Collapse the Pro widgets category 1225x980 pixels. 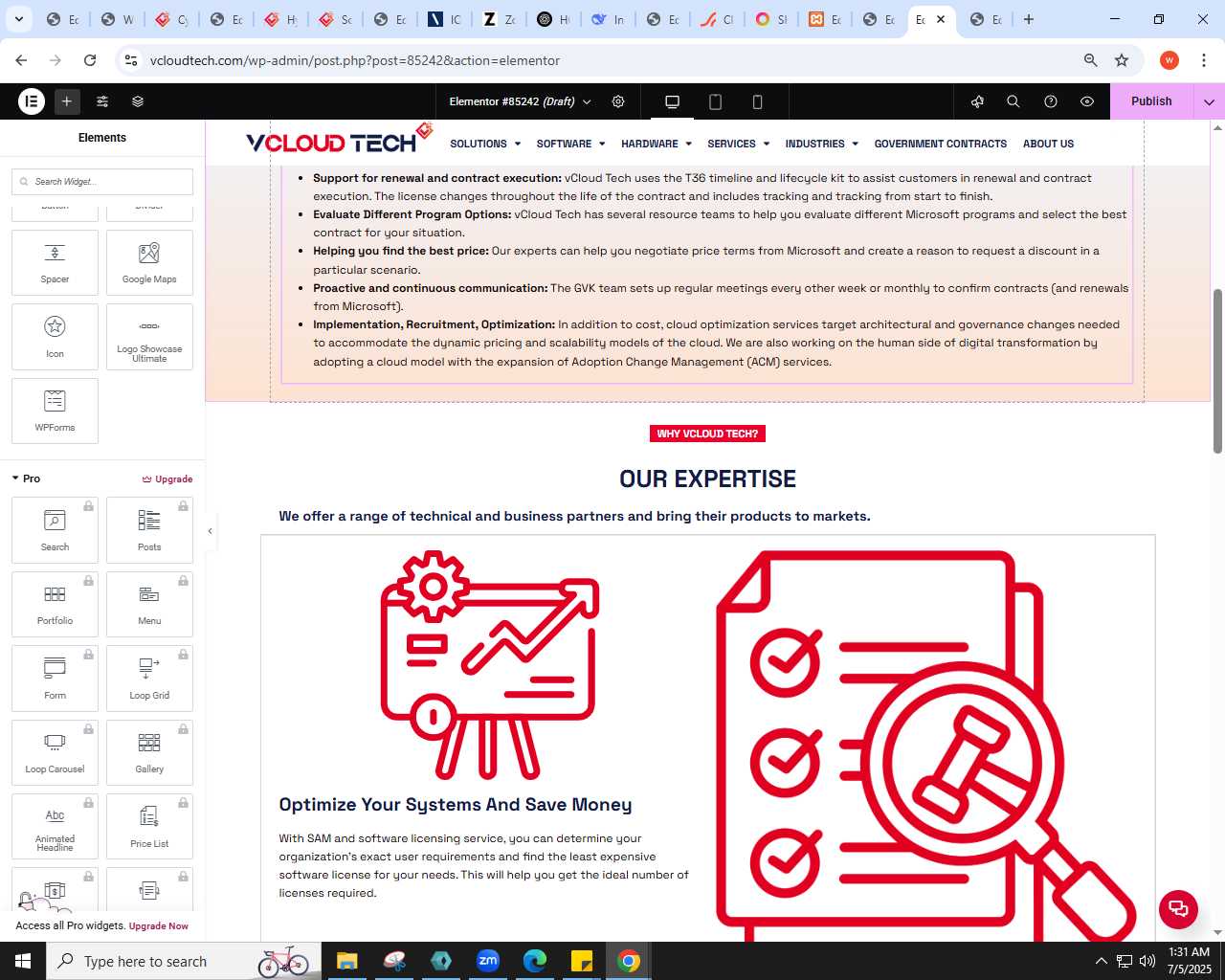pos(26,479)
